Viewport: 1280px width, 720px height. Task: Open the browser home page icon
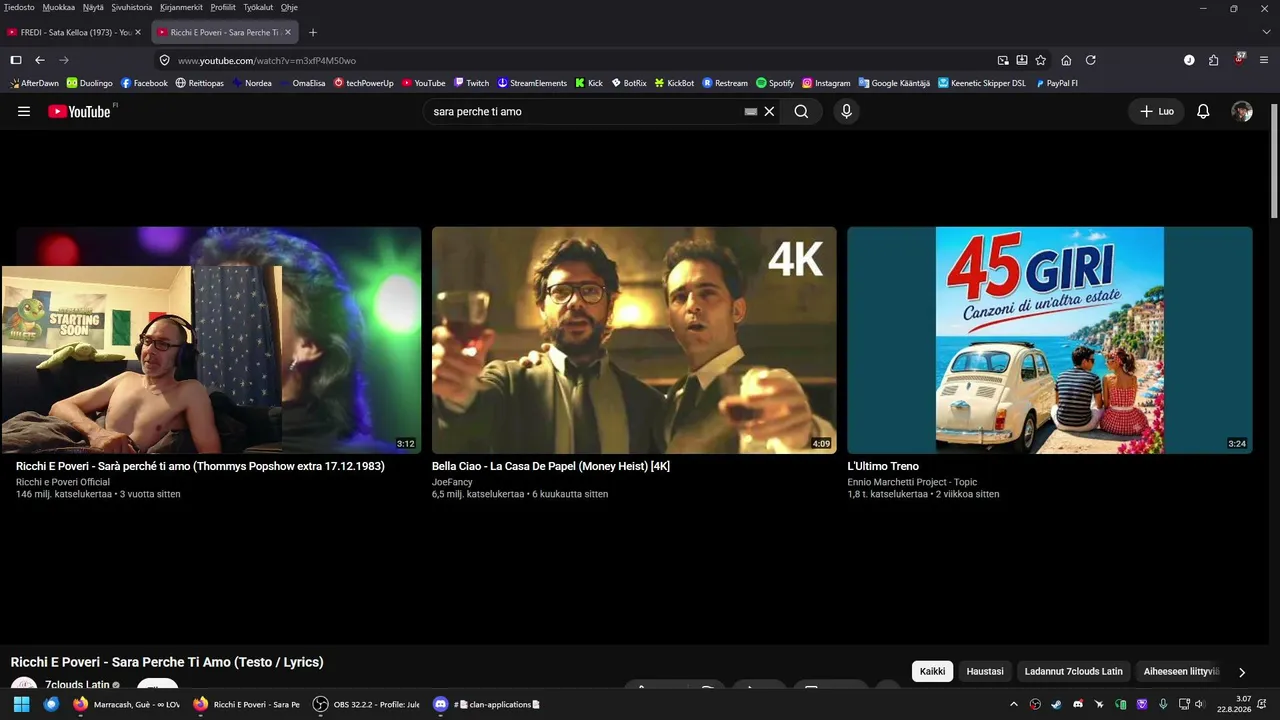[1066, 60]
